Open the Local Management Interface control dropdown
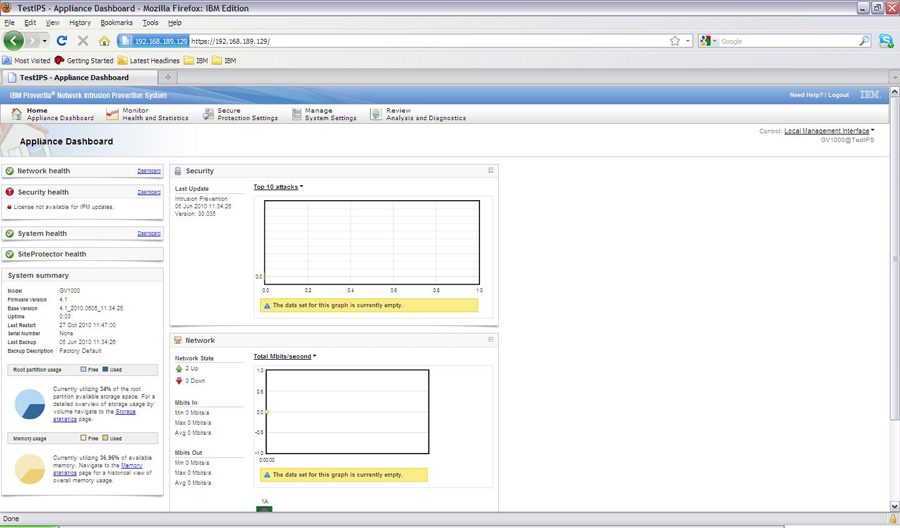The width and height of the screenshot is (900, 528). (x=829, y=131)
